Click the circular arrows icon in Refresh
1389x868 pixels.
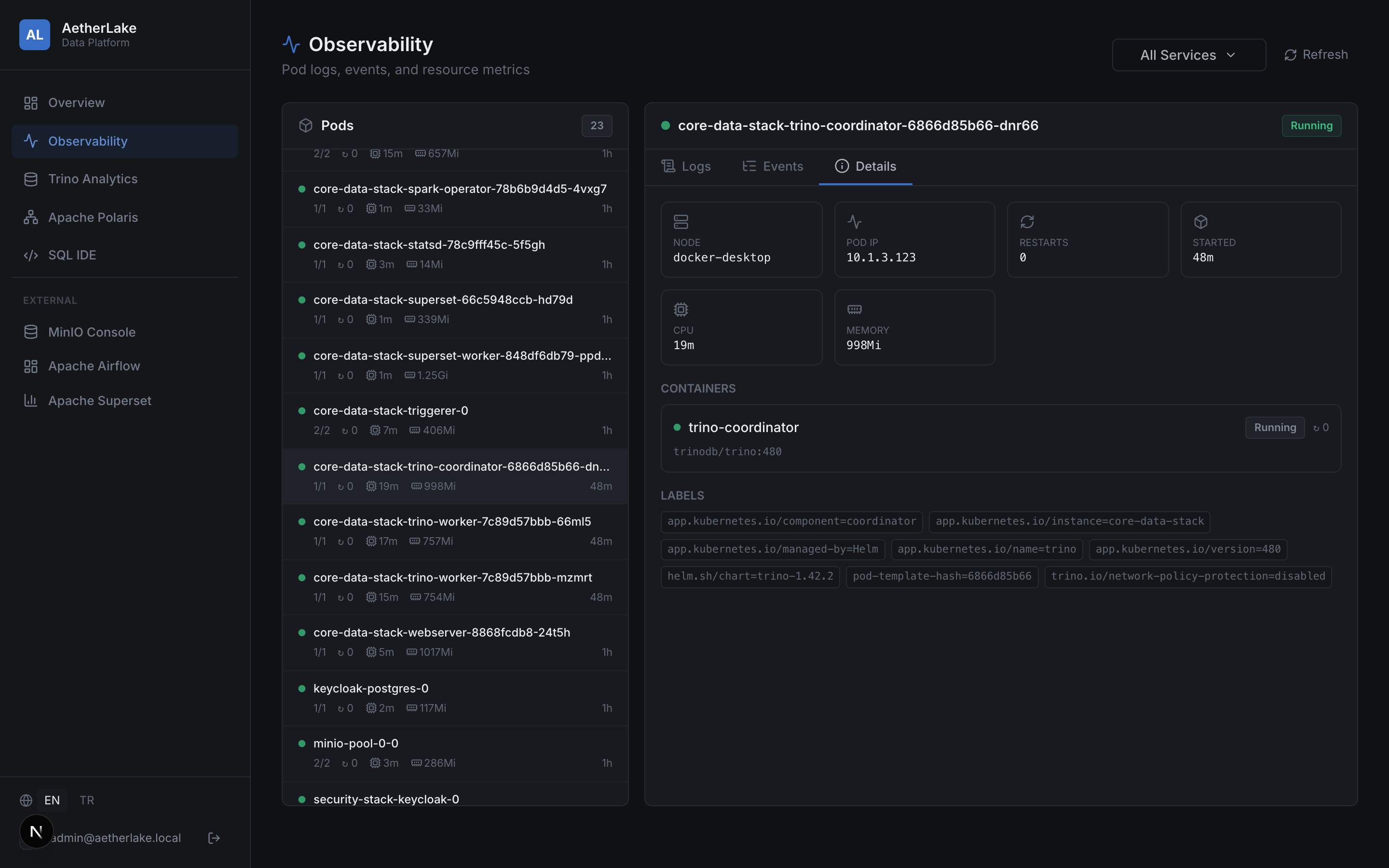(x=1290, y=55)
